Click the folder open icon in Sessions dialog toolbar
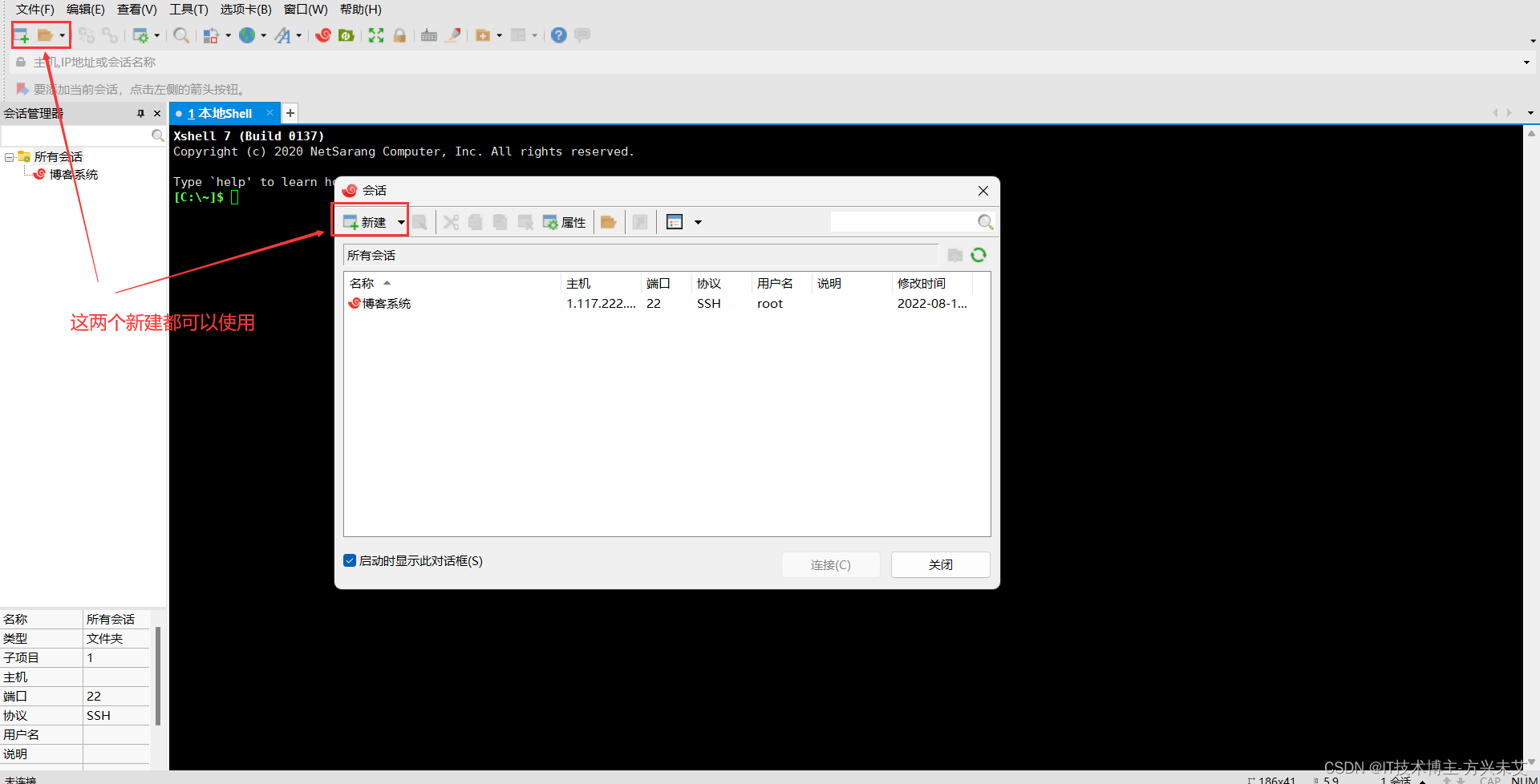The width and height of the screenshot is (1540, 784). 609,222
